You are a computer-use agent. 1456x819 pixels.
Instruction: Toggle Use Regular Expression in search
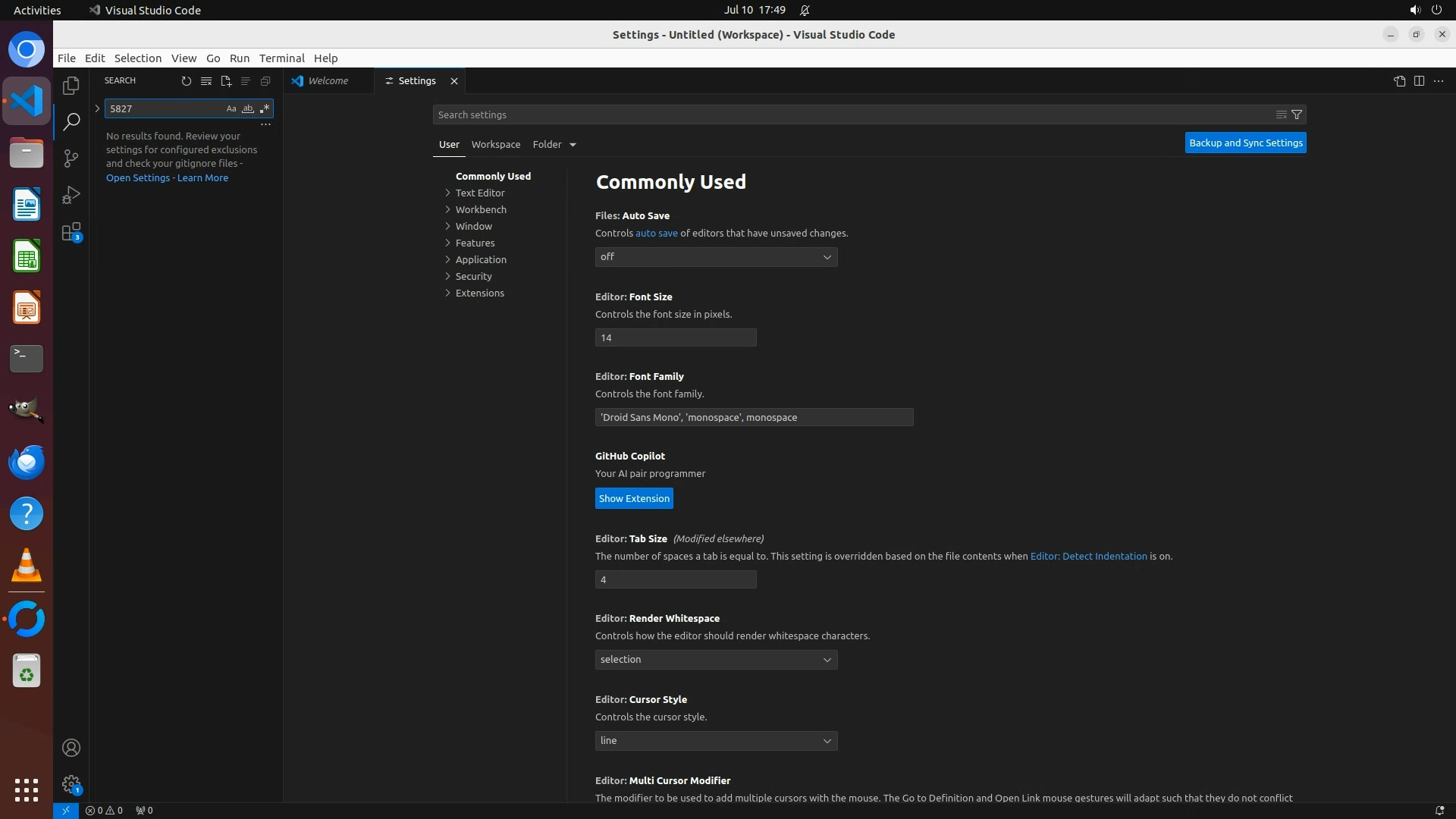tap(265, 108)
